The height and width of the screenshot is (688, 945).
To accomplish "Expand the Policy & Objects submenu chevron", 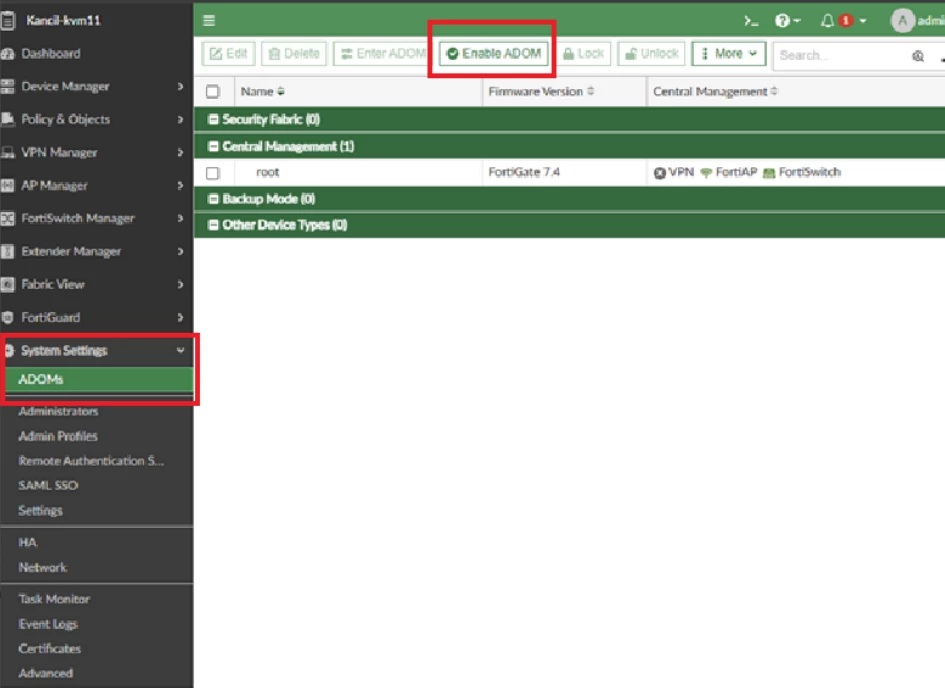I will [180, 119].
